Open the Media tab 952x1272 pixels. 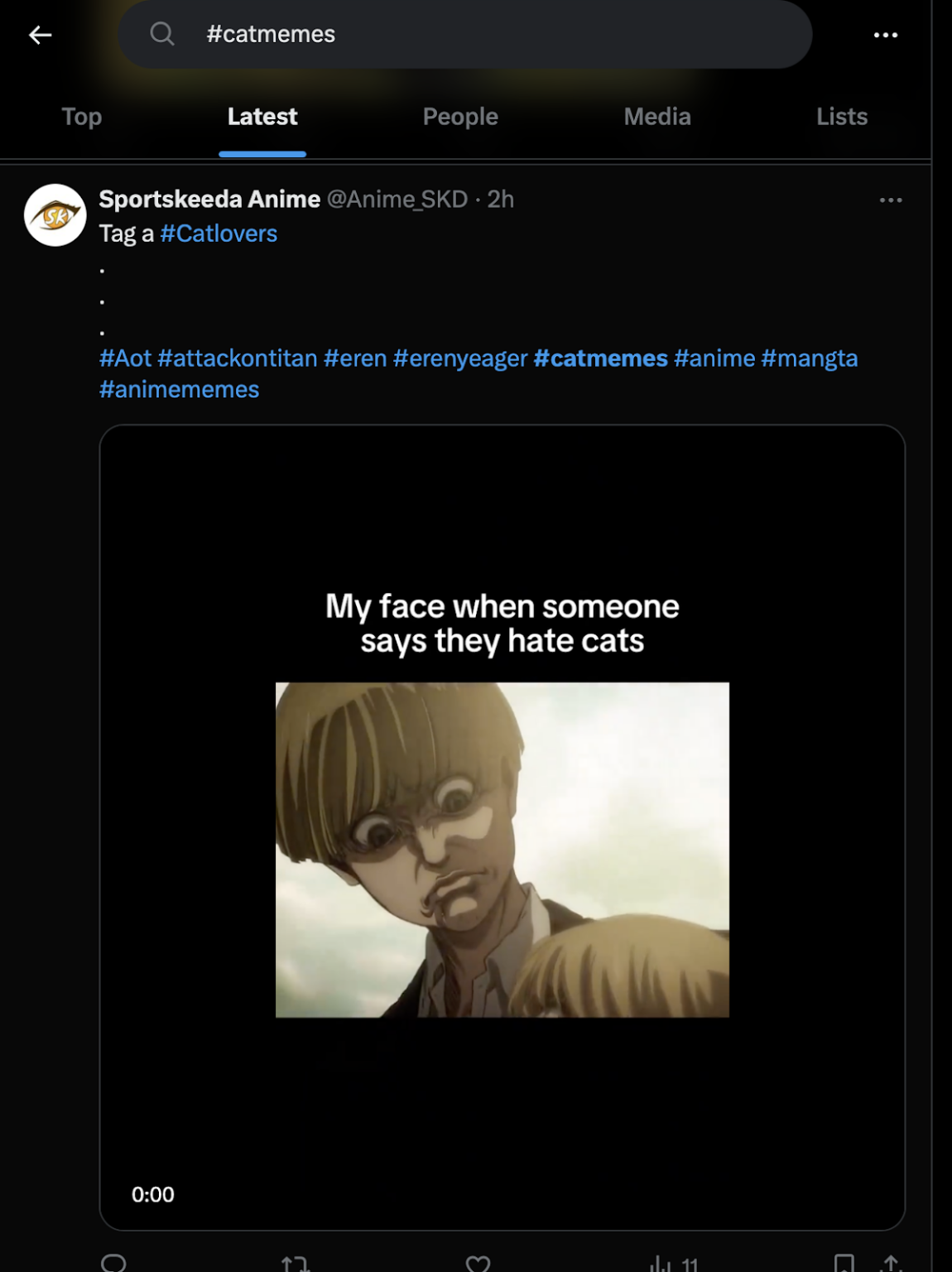click(x=657, y=117)
